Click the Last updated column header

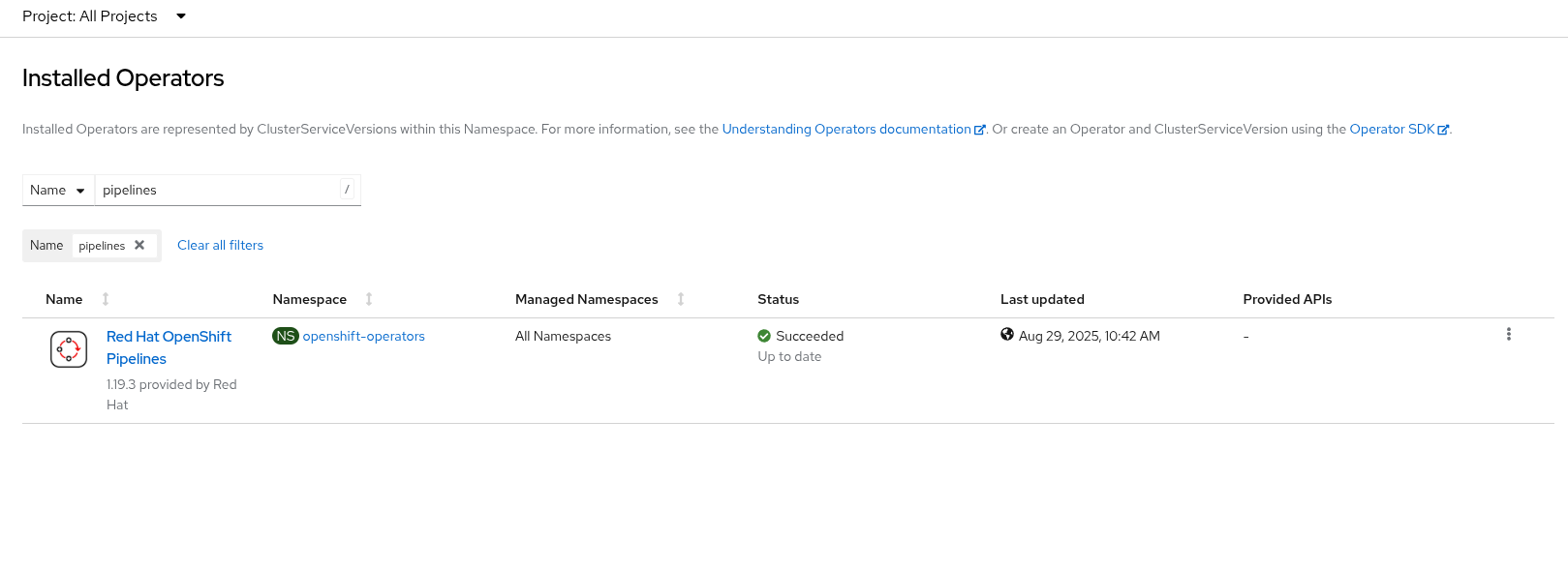[x=1042, y=299]
